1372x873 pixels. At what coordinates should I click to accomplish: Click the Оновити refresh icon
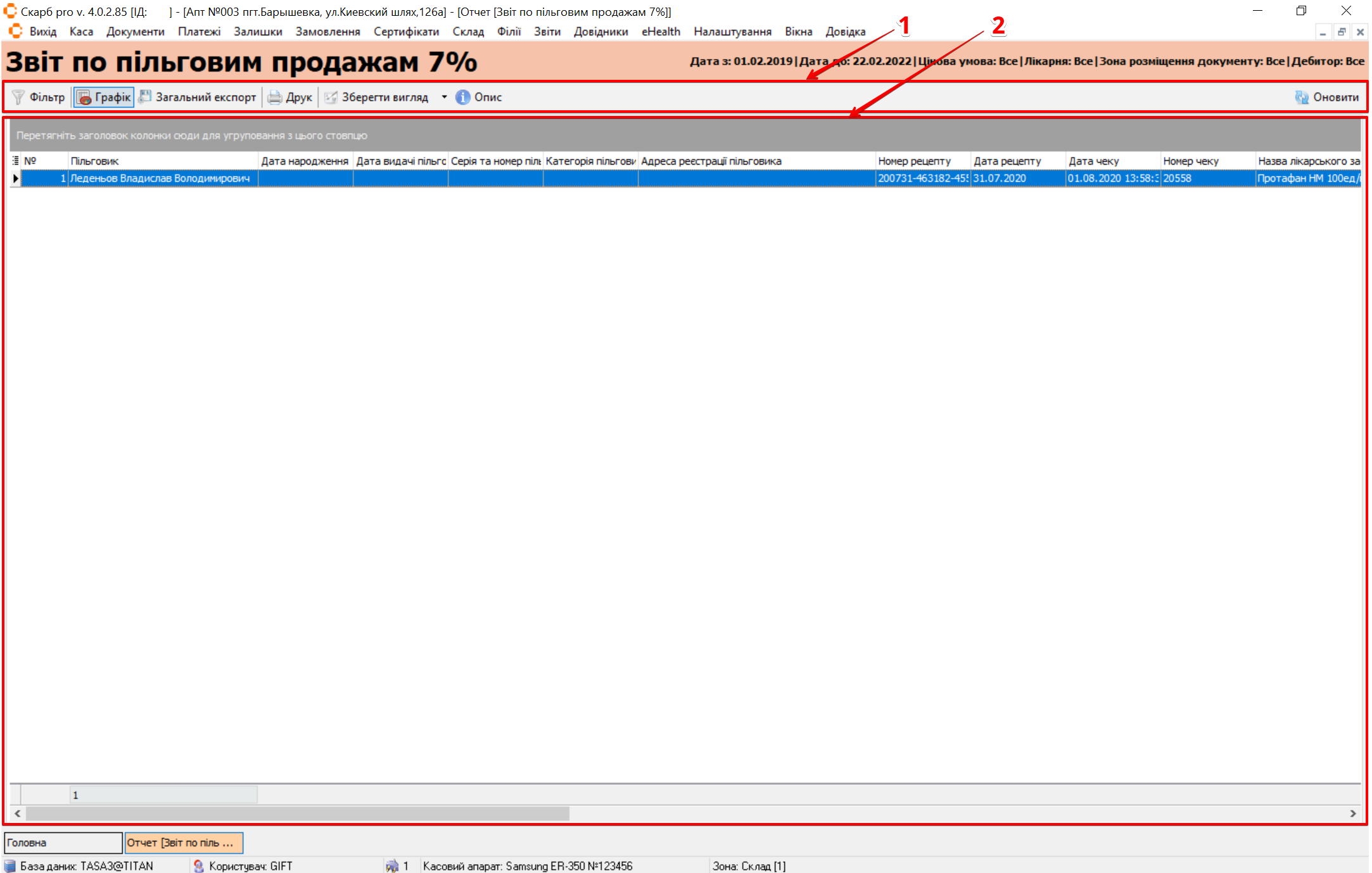tap(1302, 97)
